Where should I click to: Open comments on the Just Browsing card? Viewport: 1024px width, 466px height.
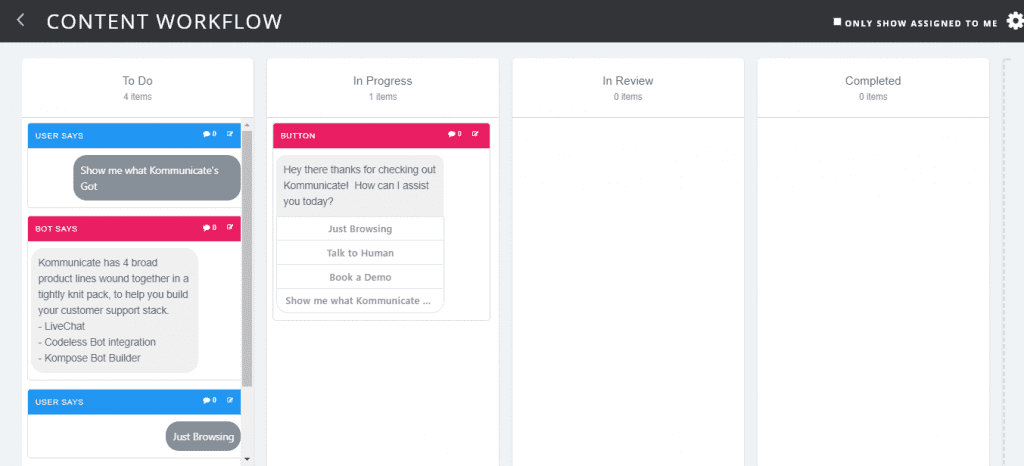(x=210, y=401)
